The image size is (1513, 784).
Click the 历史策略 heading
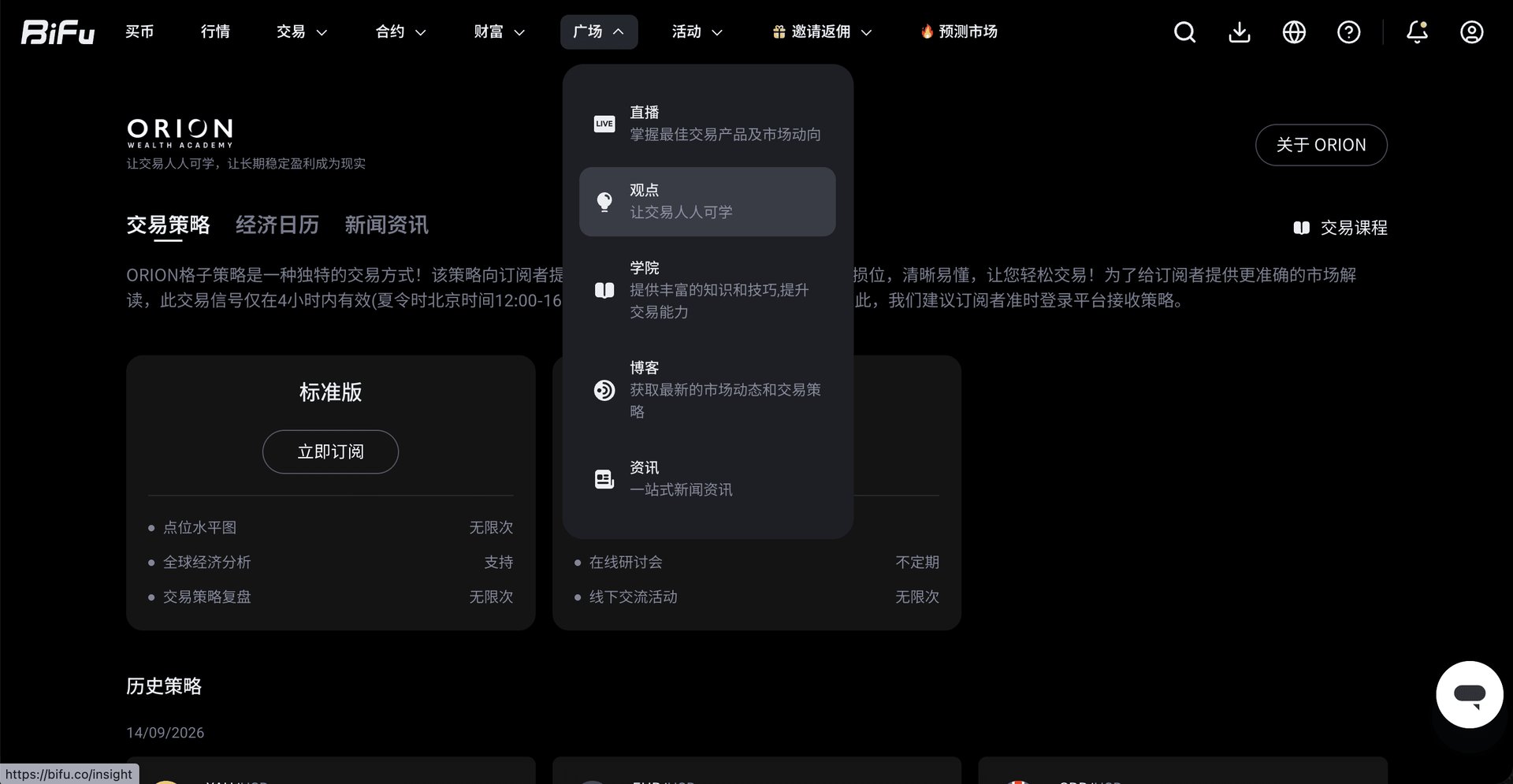click(x=164, y=686)
